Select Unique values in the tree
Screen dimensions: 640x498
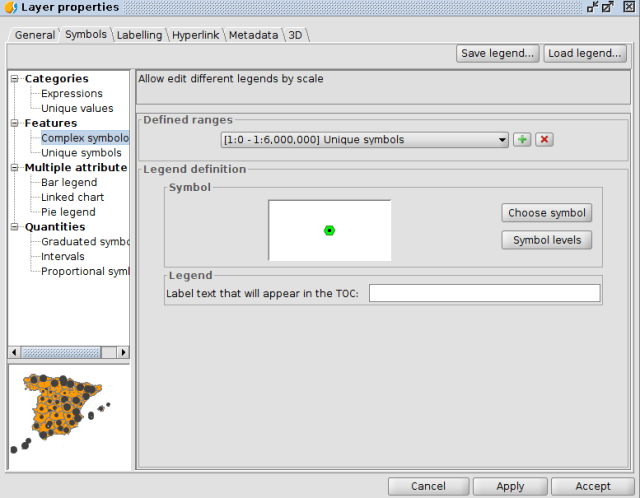pos(77,108)
